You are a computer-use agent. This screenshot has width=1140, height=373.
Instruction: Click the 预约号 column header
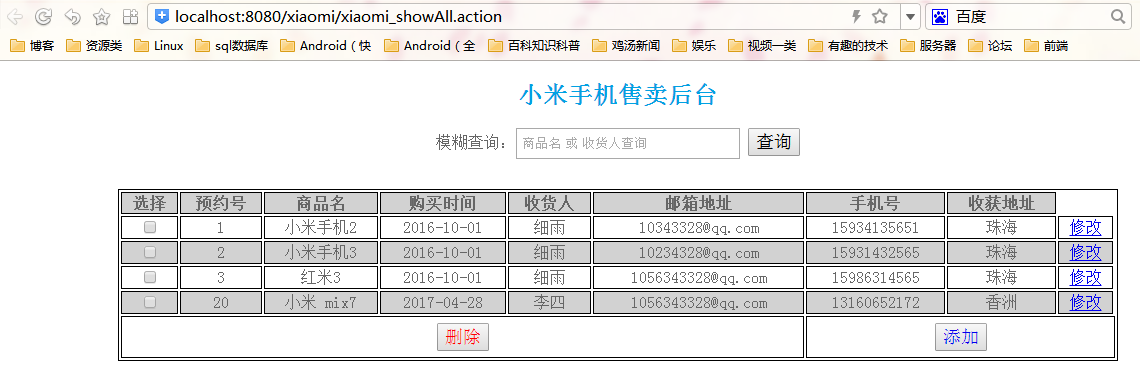(220, 203)
